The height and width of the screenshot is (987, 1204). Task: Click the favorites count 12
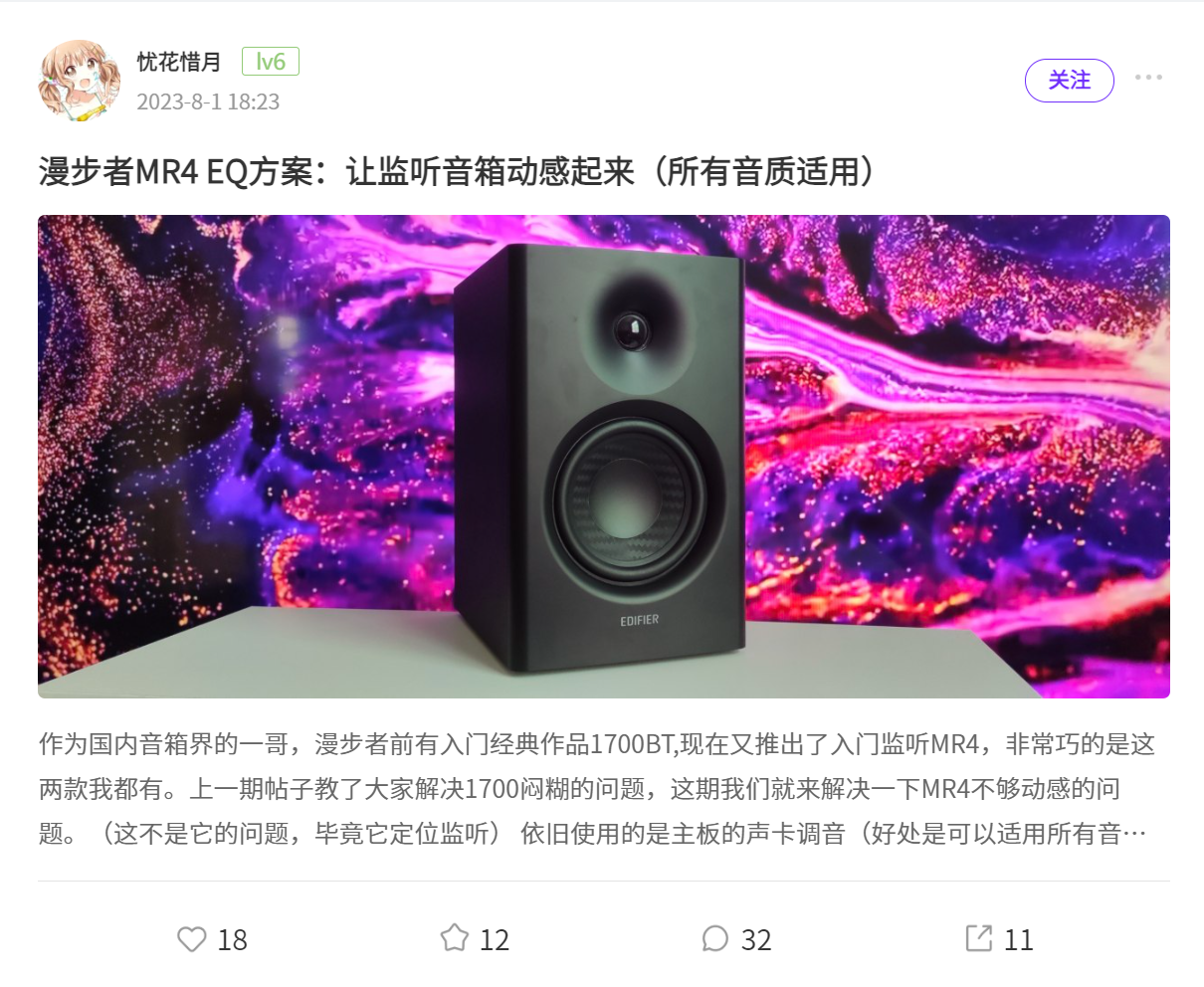click(x=495, y=940)
